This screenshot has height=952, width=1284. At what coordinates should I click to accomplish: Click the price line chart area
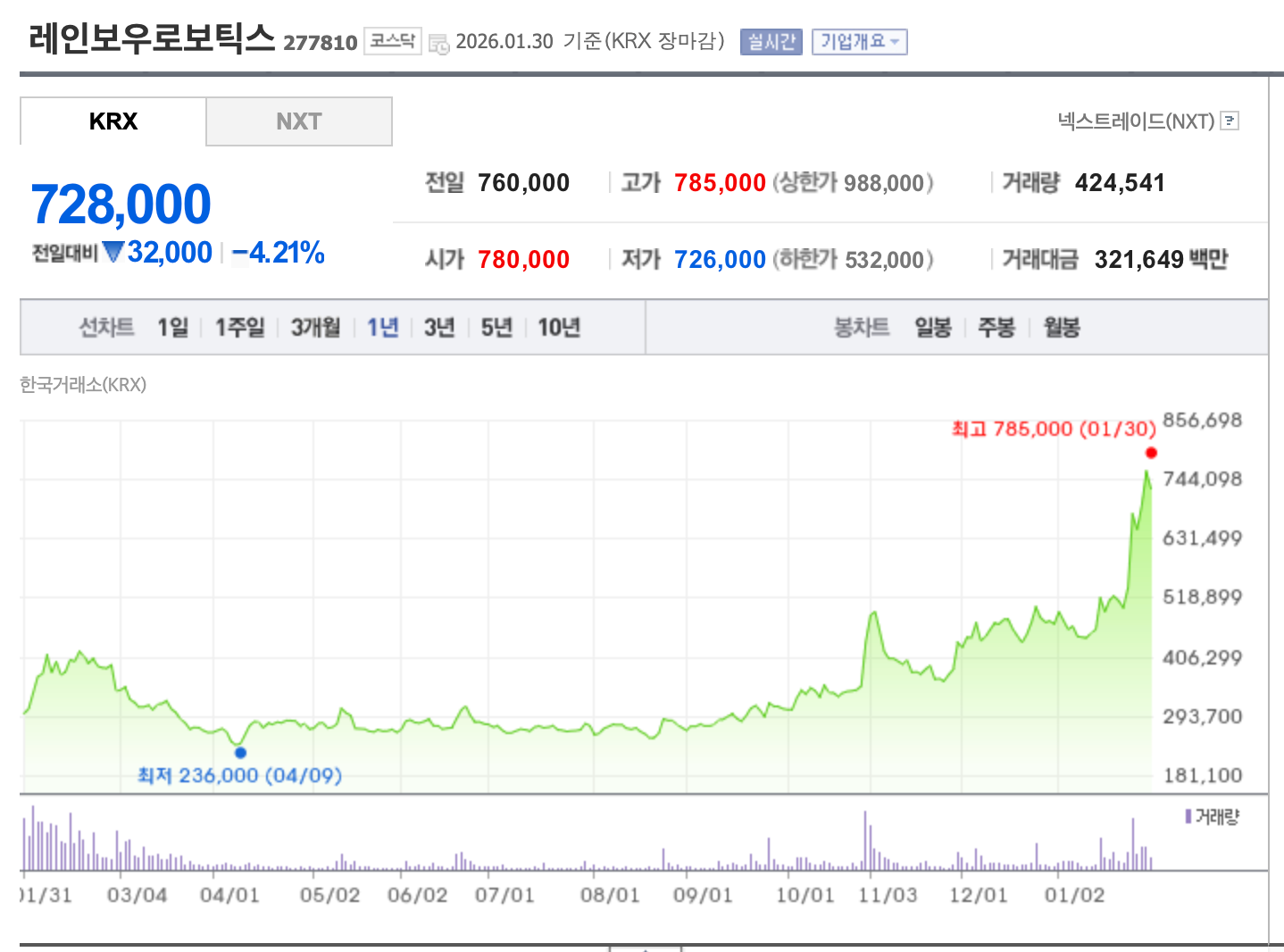[x=588, y=607]
